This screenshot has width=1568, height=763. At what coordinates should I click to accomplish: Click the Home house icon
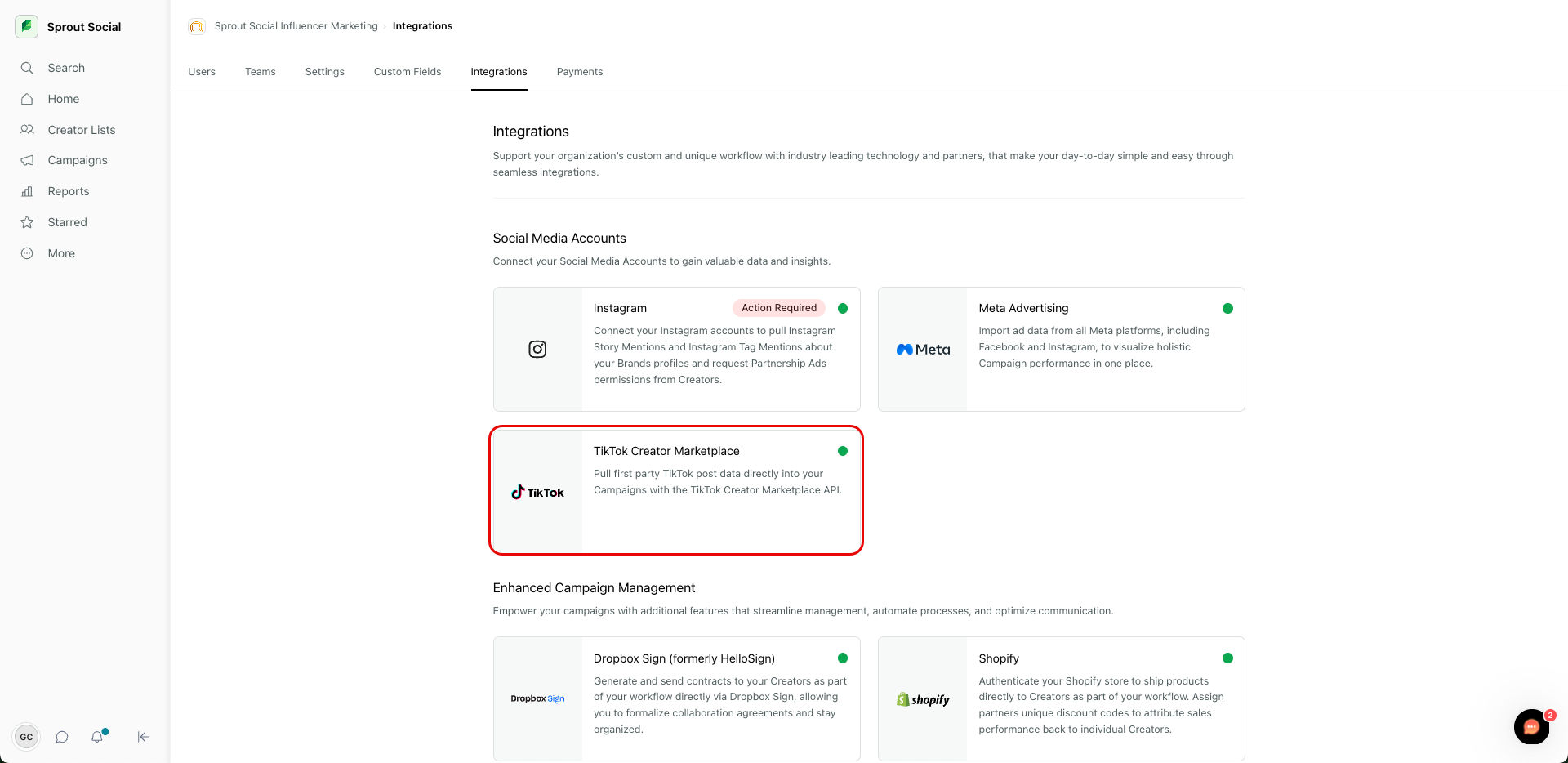point(27,99)
